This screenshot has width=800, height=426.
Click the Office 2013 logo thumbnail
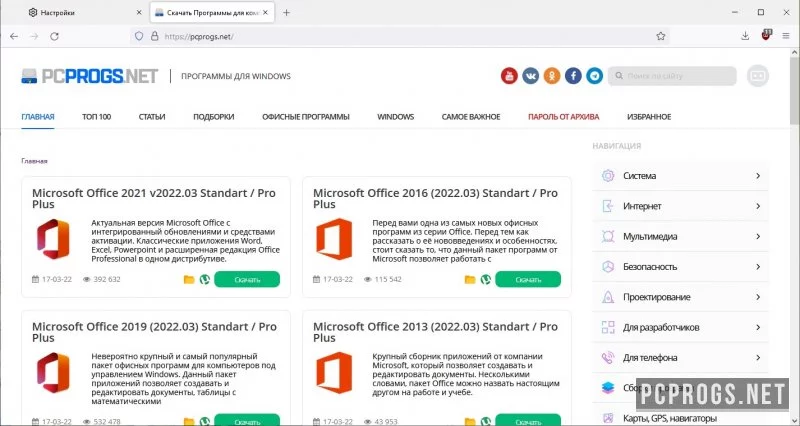[334, 373]
